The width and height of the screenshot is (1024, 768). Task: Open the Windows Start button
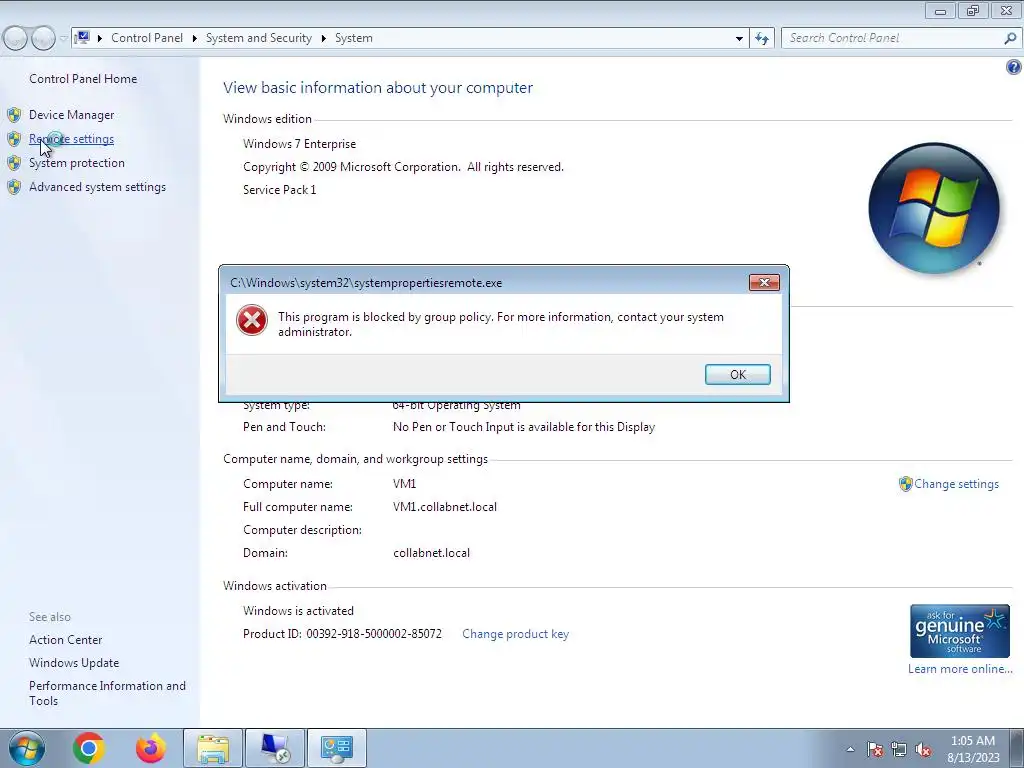point(26,748)
